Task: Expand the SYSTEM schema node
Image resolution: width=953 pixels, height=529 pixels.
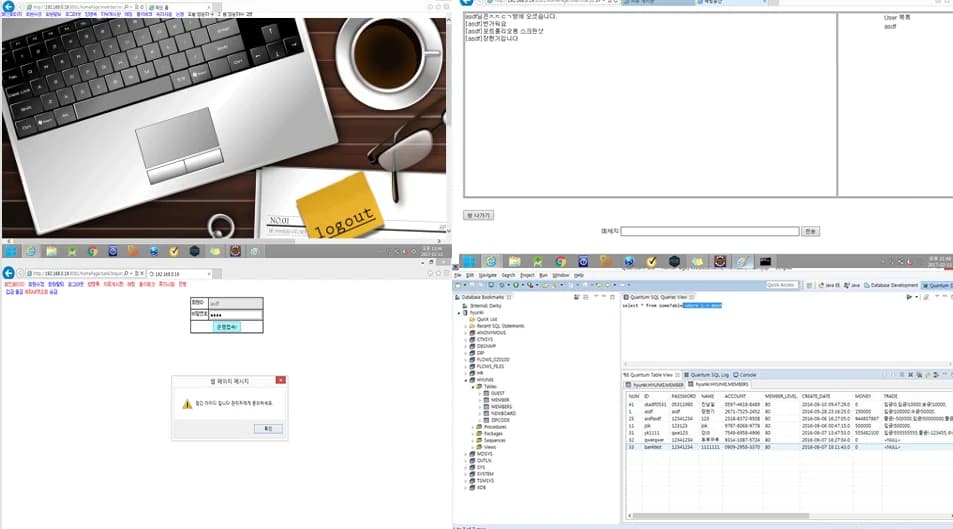Action: 466,474
